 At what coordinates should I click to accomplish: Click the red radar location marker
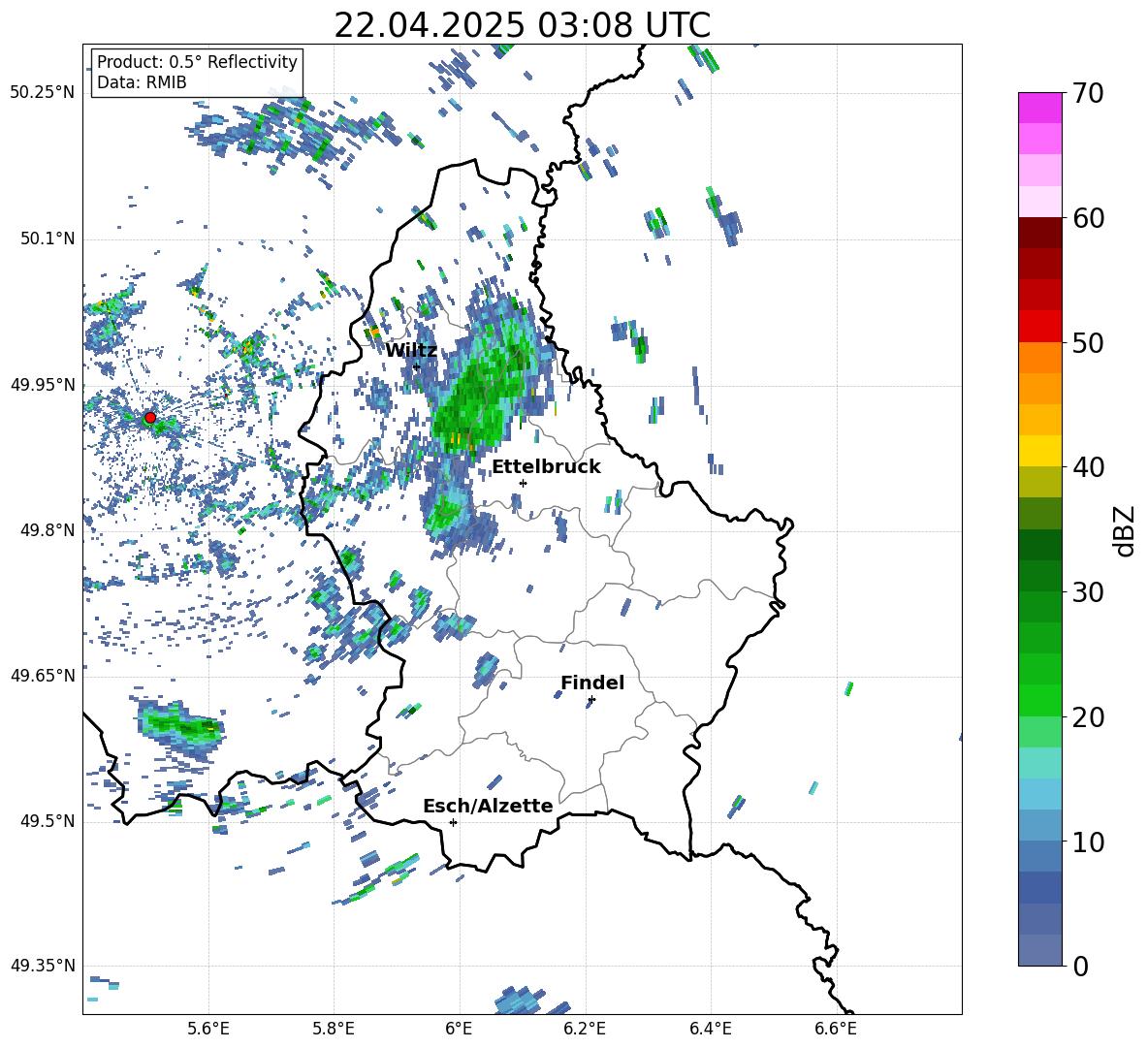(150, 418)
